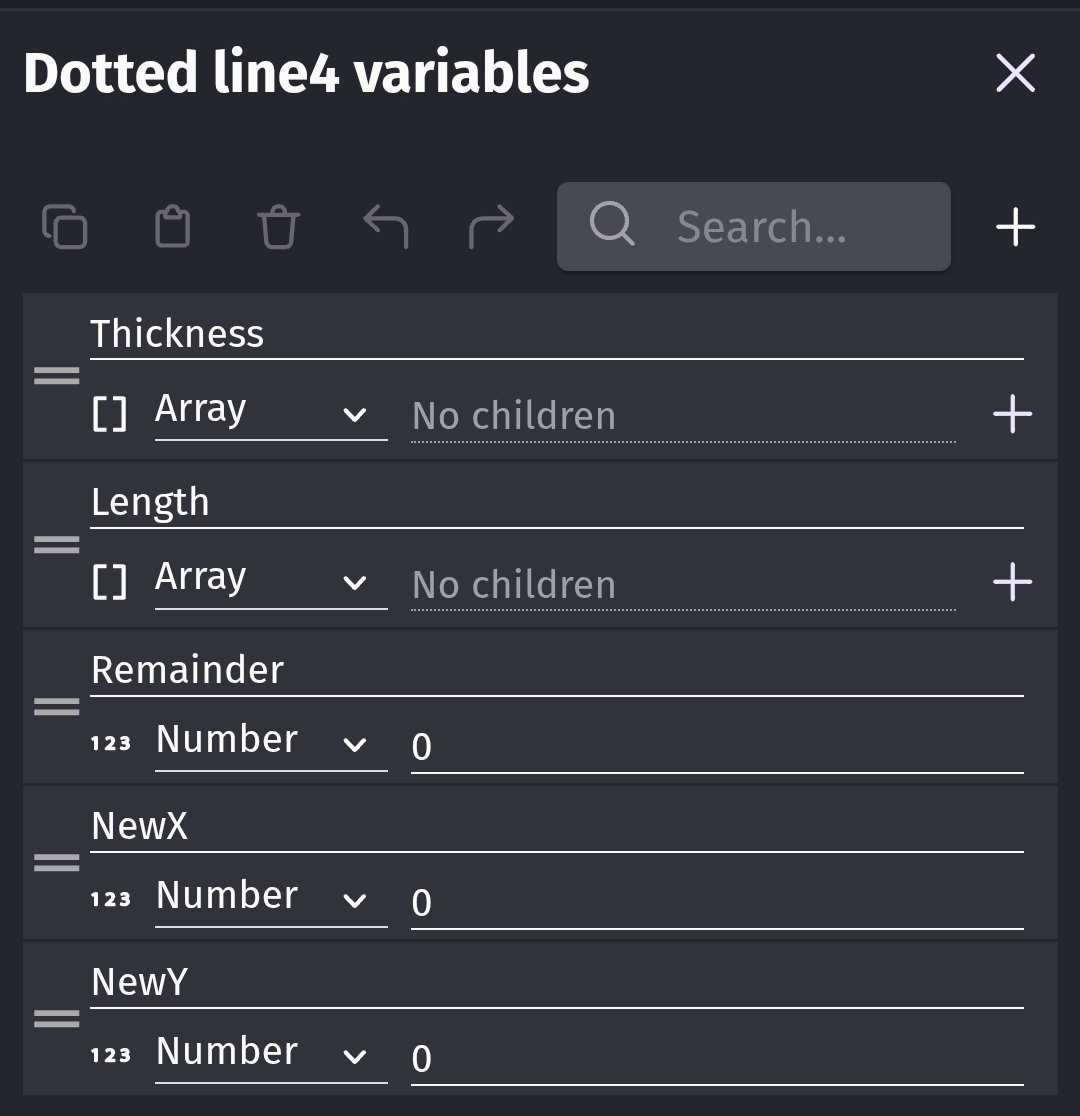The width and height of the screenshot is (1080, 1116).
Task: Click the Remainder value field
Action: [x=716, y=746]
